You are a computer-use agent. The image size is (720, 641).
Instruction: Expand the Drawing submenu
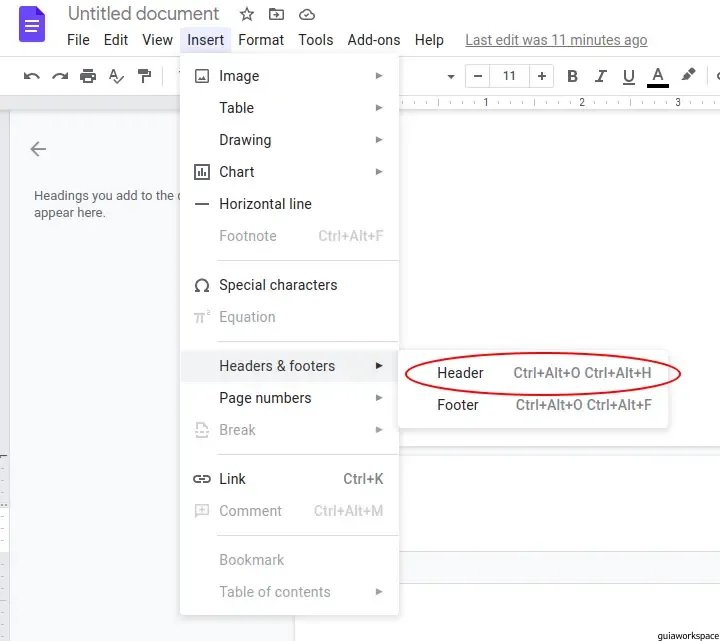coord(289,140)
